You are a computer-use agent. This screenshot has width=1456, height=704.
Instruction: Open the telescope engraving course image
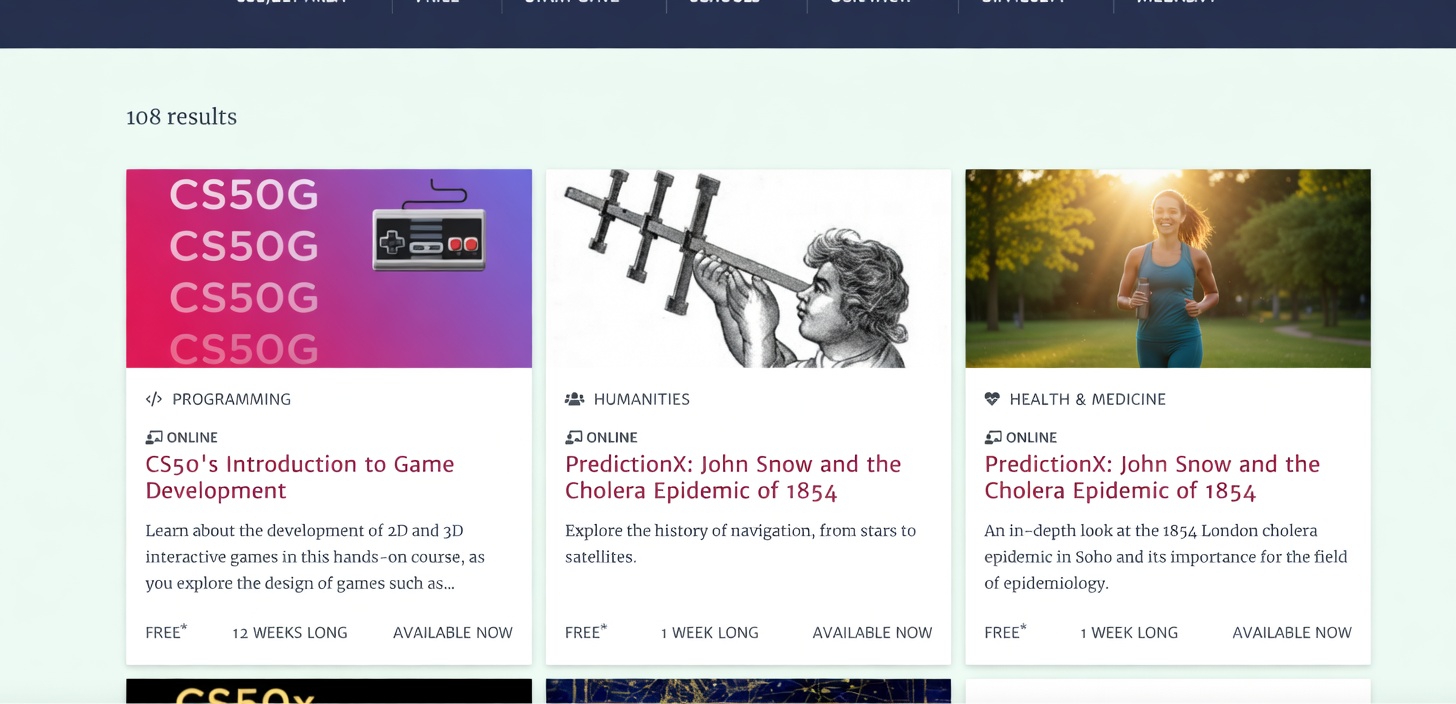(748, 268)
